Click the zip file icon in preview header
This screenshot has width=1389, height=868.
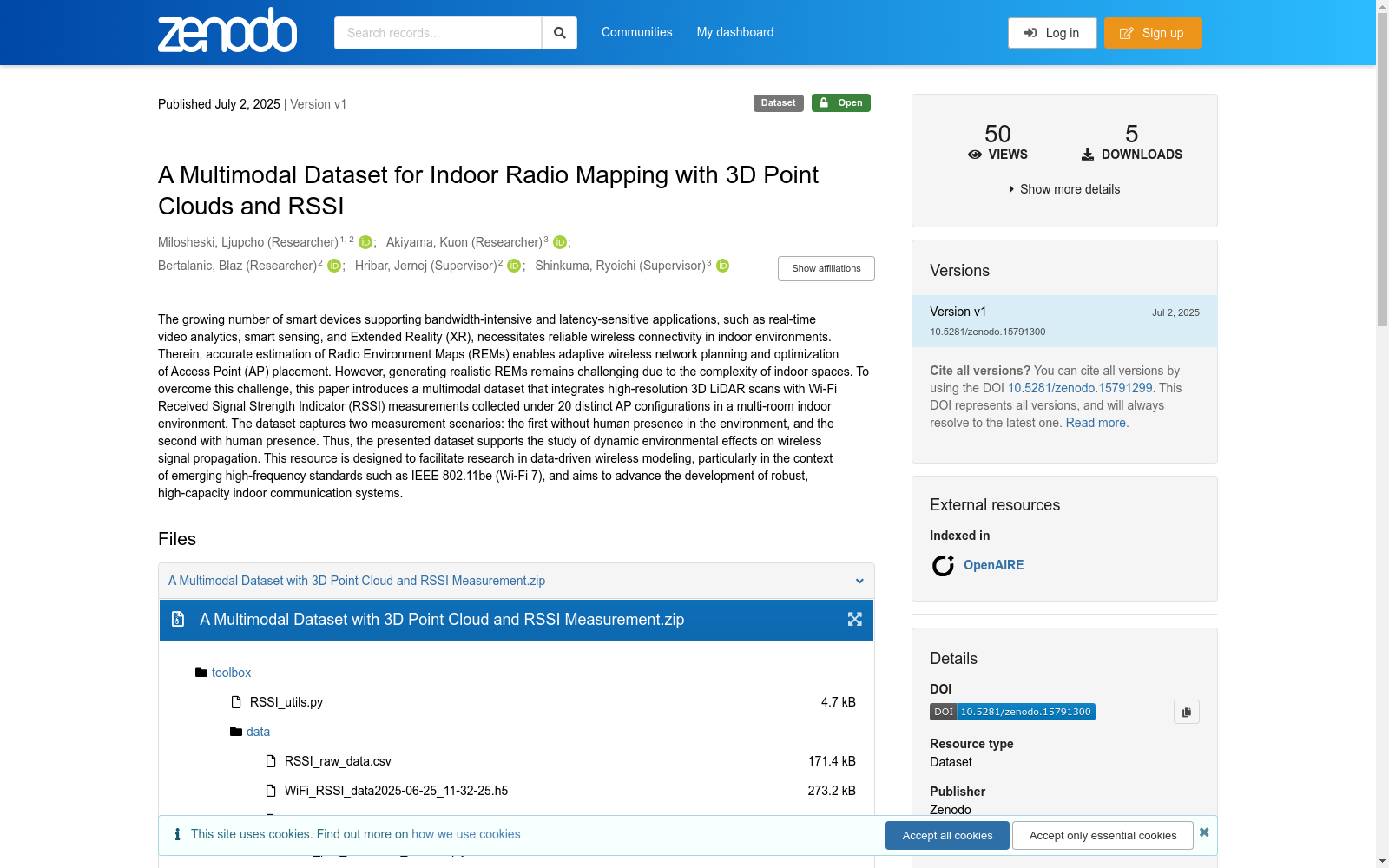pyautogui.click(x=178, y=619)
